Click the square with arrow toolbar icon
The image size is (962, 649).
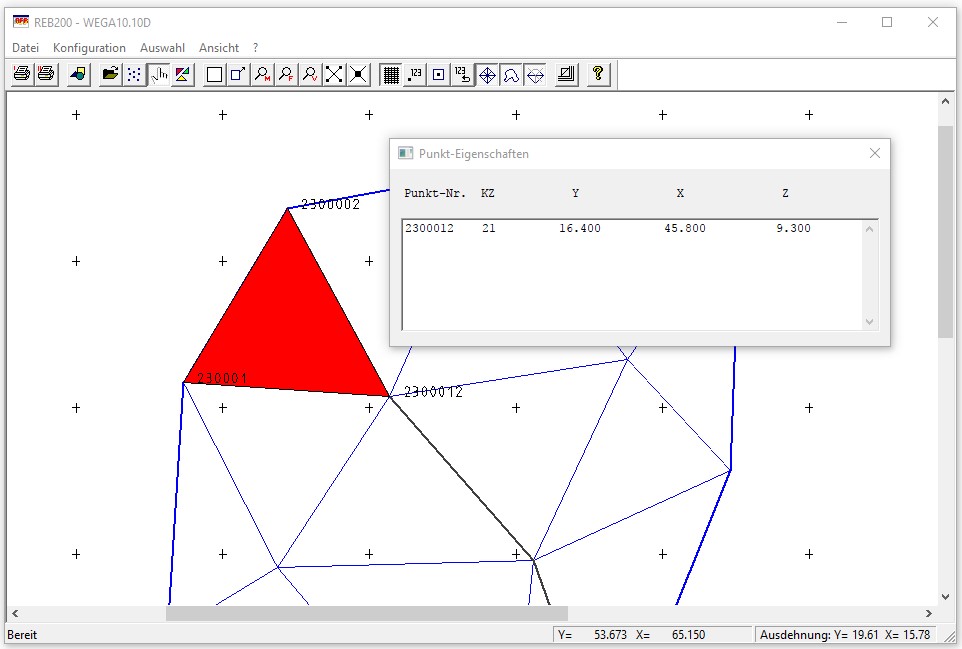pyautogui.click(x=238, y=75)
